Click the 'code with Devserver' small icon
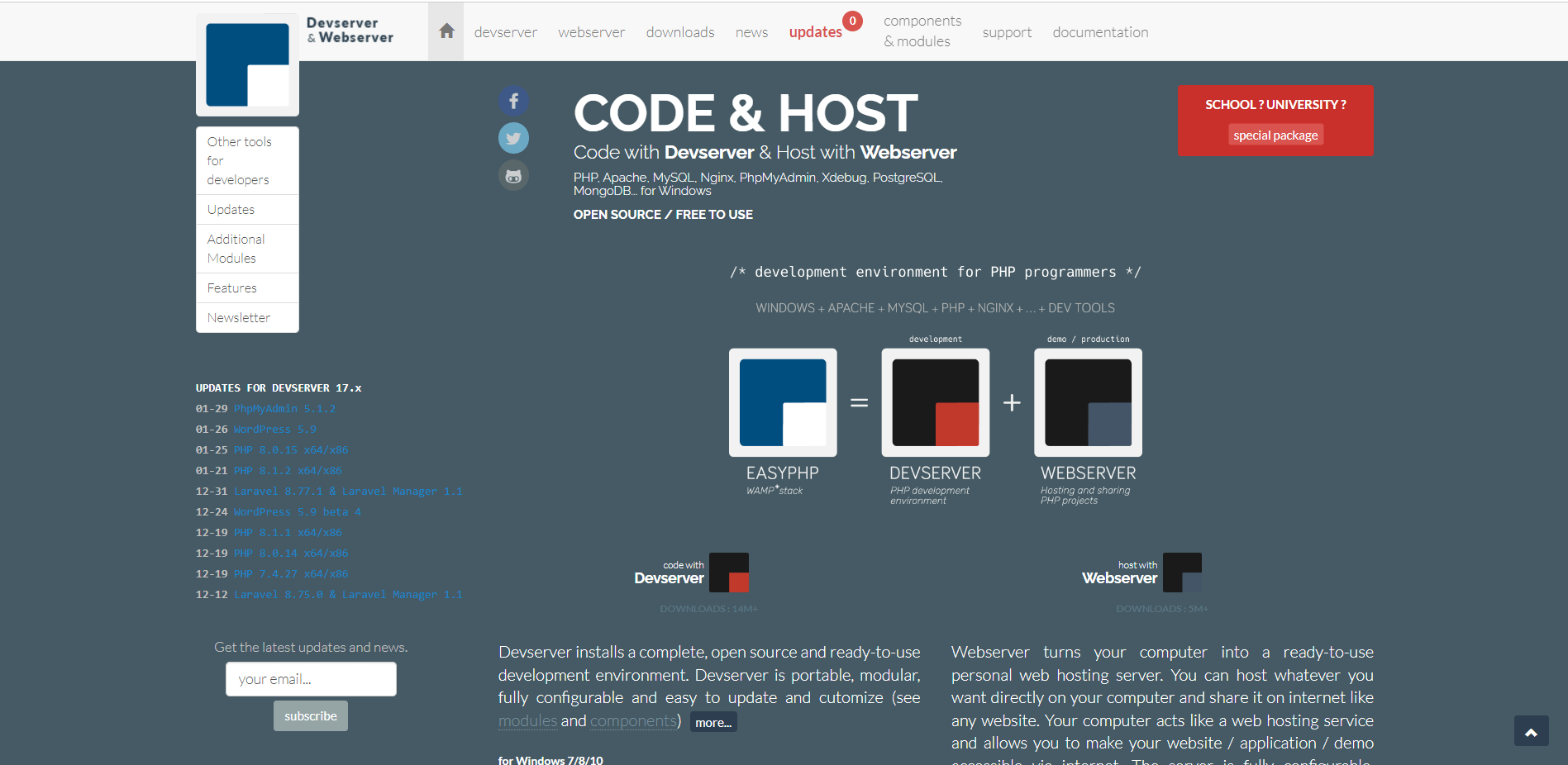This screenshot has height=765, width=1568. [x=729, y=572]
